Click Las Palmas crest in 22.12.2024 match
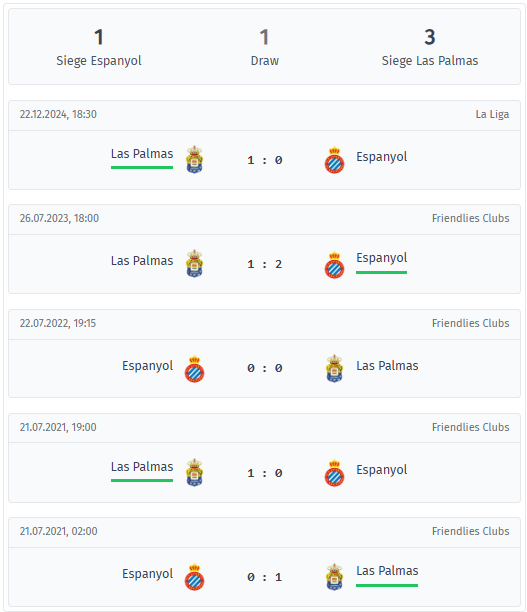Screen dimensions: 527x612 tap(194, 160)
